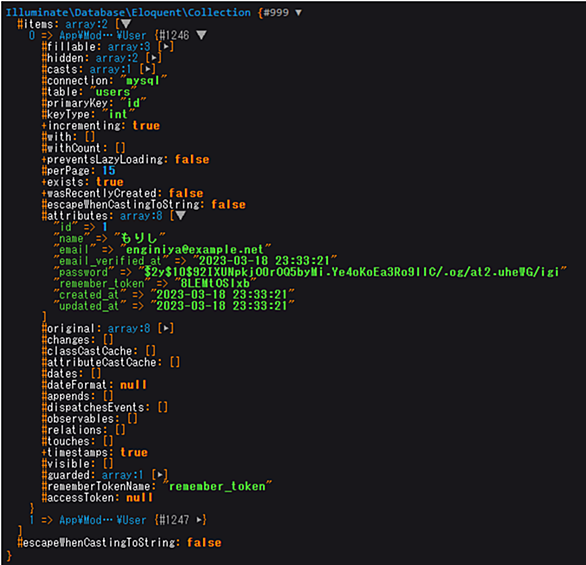Click the #changes empty array
This screenshot has height=565, width=586.
point(108,340)
